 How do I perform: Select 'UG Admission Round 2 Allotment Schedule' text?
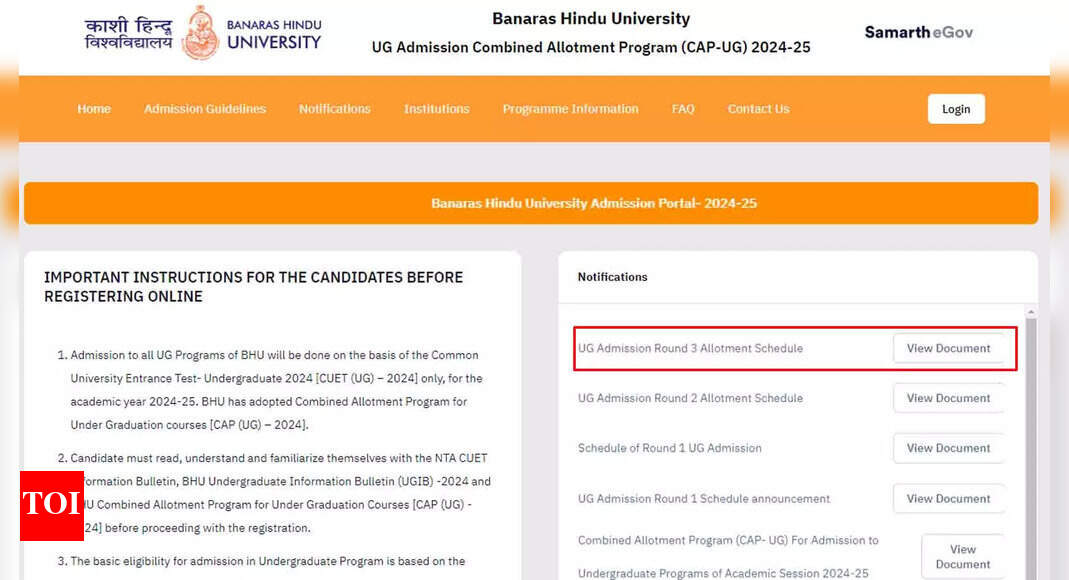coord(690,398)
